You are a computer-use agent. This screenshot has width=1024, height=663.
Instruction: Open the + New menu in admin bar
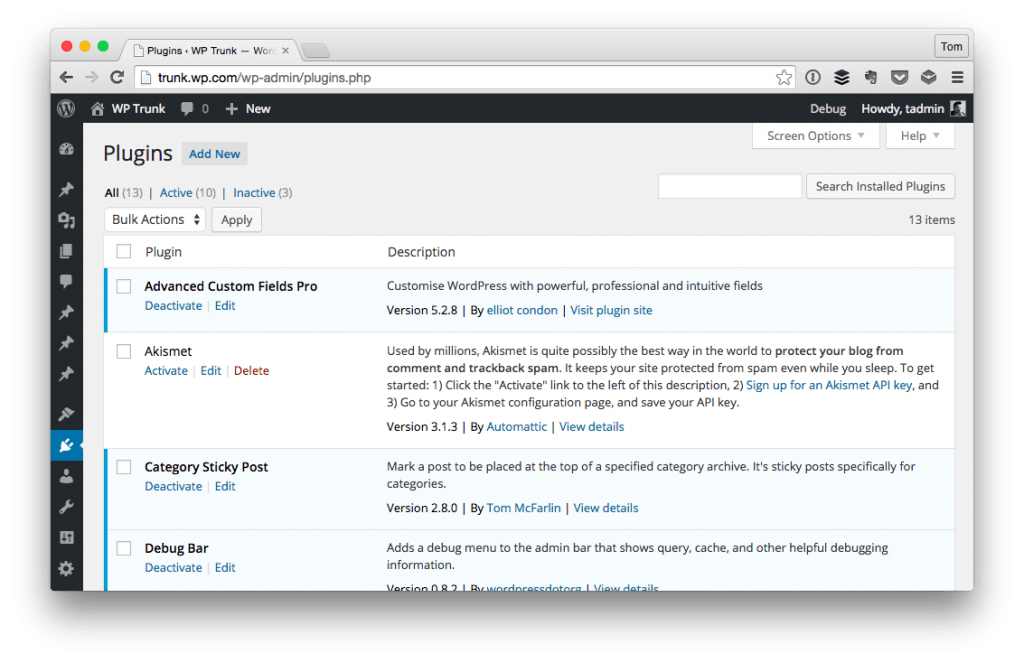pos(248,108)
